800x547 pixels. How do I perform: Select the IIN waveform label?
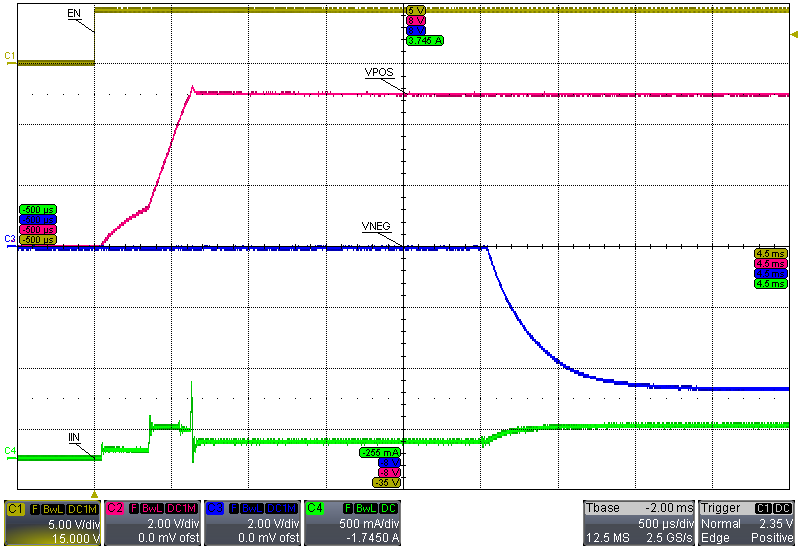pyautogui.click(x=74, y=438)
